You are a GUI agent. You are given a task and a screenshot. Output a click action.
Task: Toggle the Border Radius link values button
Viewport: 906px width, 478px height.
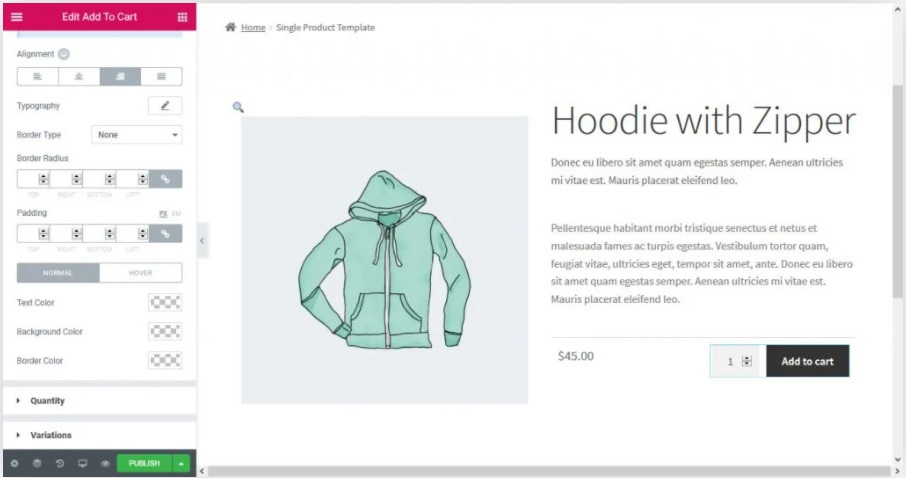tap(165, 179)
